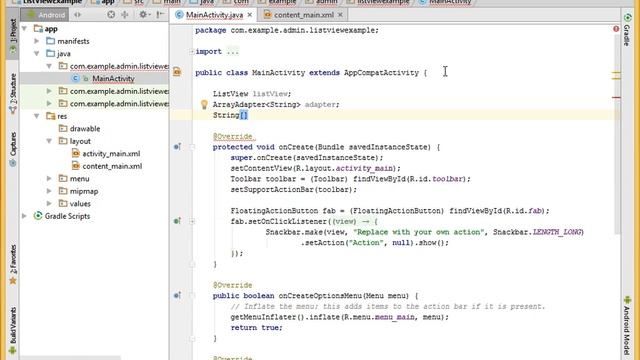640x360 pixels.
Task: Click the MainActivity class icon in tree
Action: coord(75,78)
